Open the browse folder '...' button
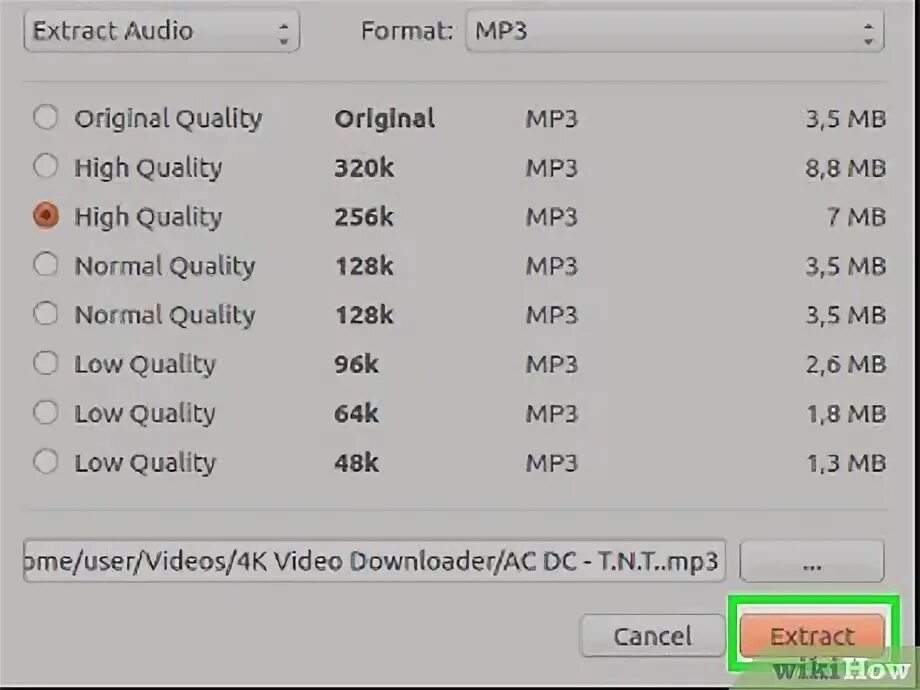This screenshot has width=920, height=690. 812,561
